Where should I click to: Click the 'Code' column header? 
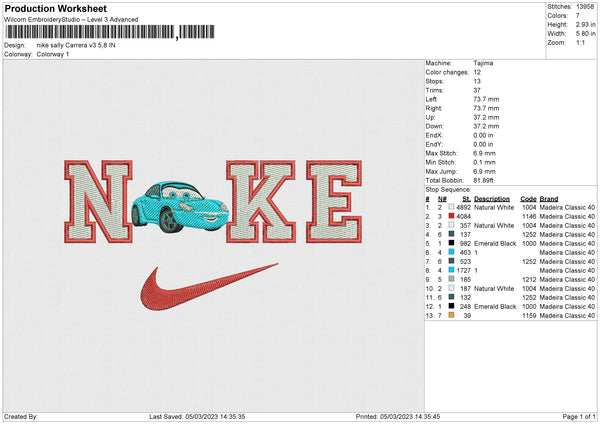(528, 199)
